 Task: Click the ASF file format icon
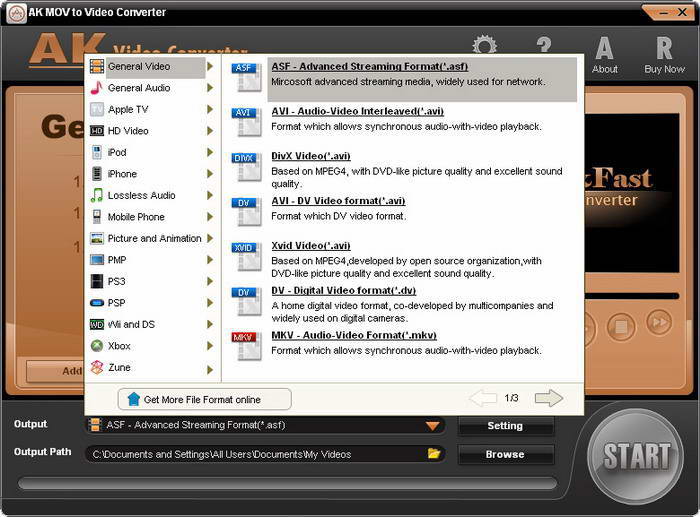pyautogui.click(x=246, y=78)
